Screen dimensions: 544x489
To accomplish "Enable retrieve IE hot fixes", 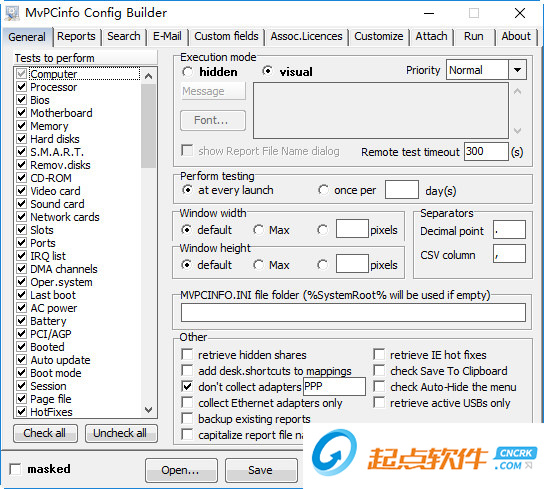I will (379, 355).
